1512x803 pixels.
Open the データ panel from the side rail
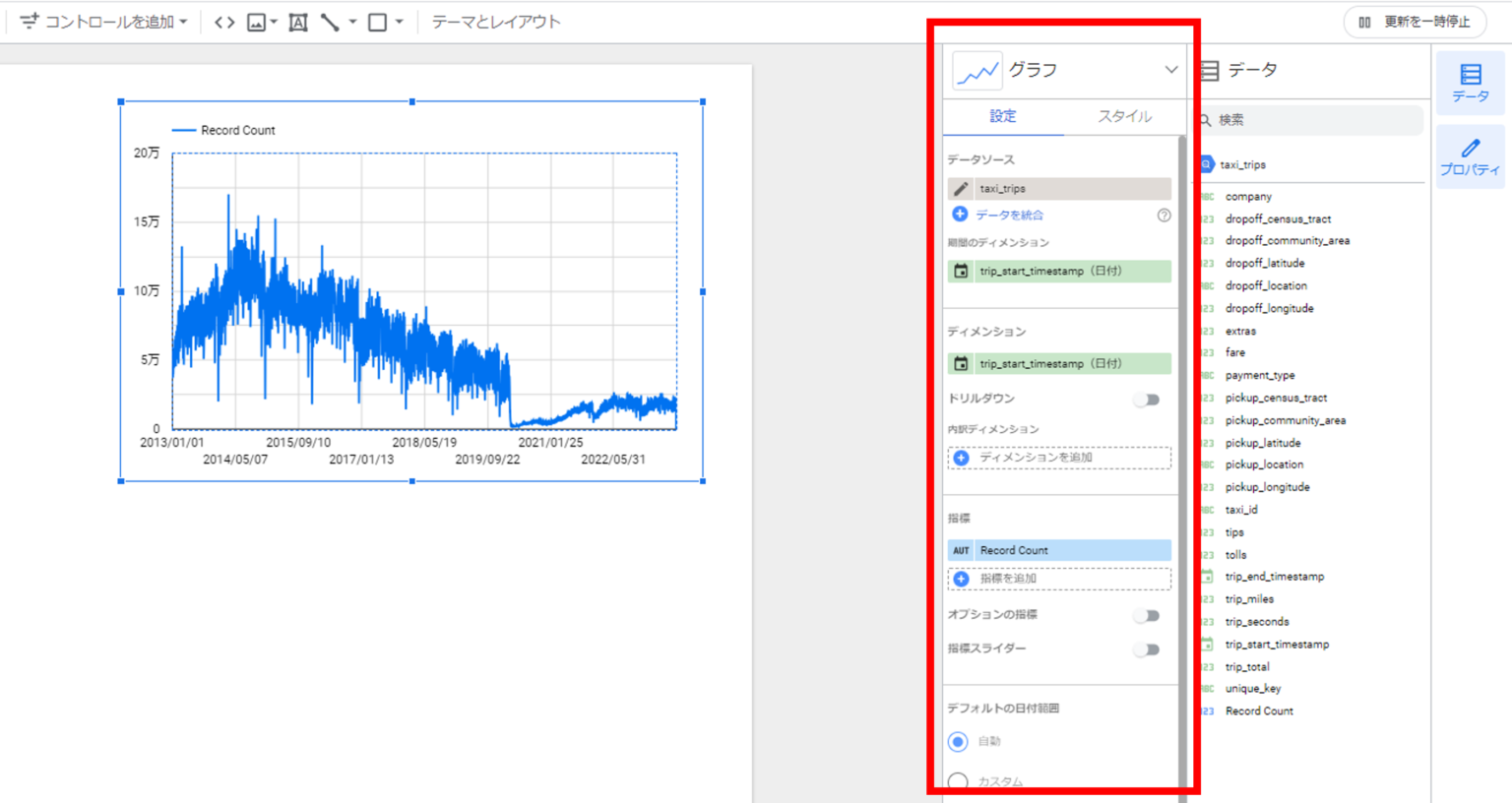(1470, 83)
